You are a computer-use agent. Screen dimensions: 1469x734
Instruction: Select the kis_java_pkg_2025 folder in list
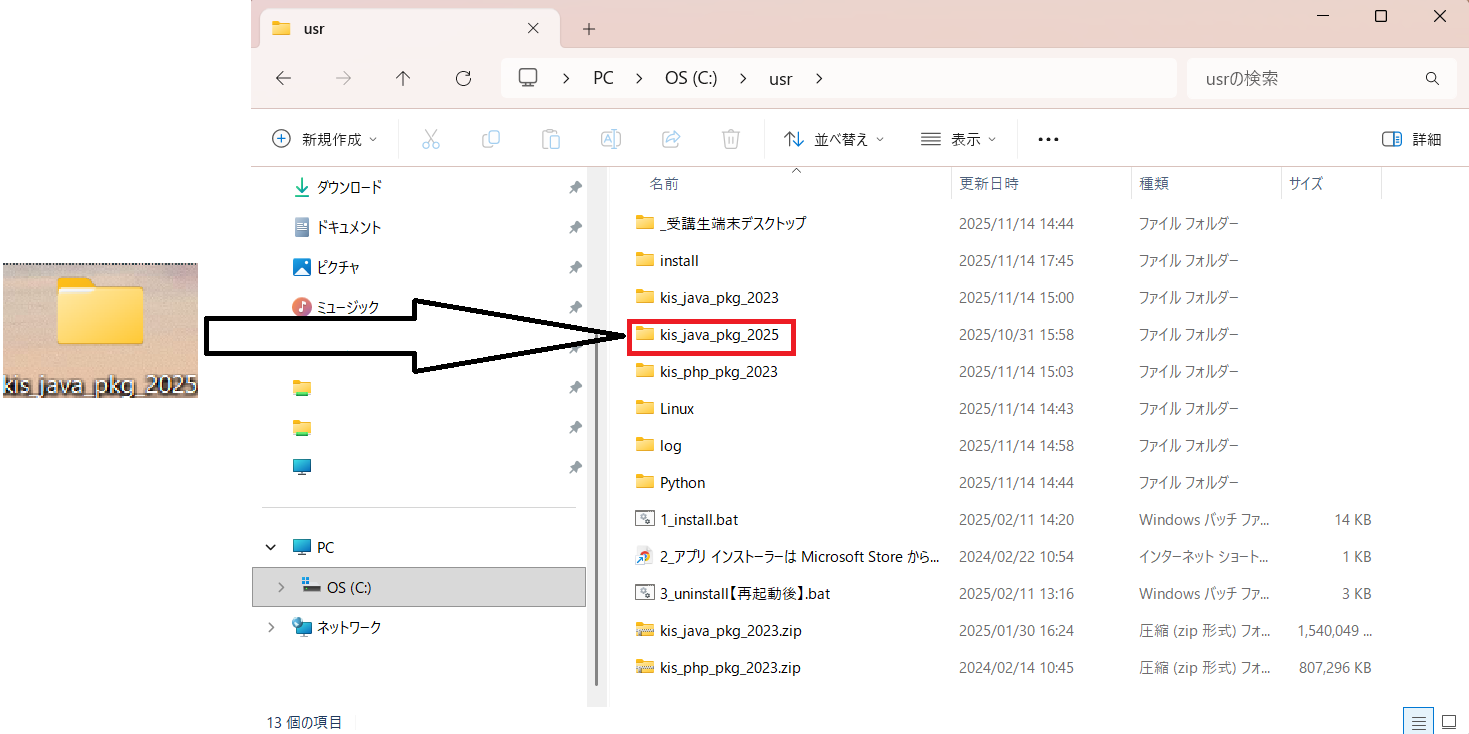[x=718, y=335]
